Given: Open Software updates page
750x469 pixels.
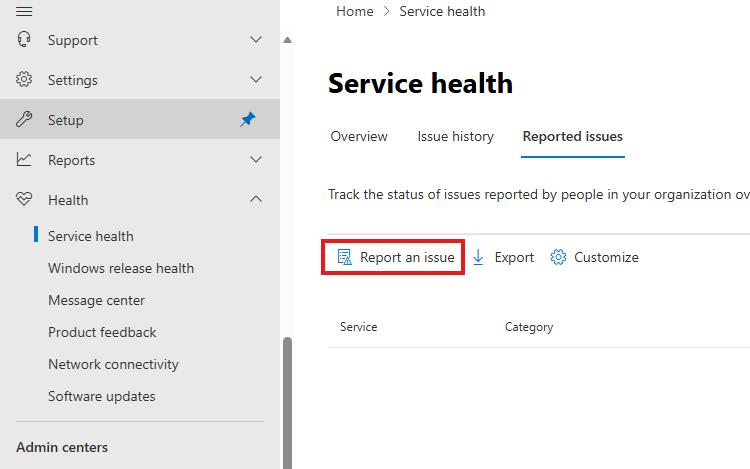Looking at the screenshot, I should 102,396.
